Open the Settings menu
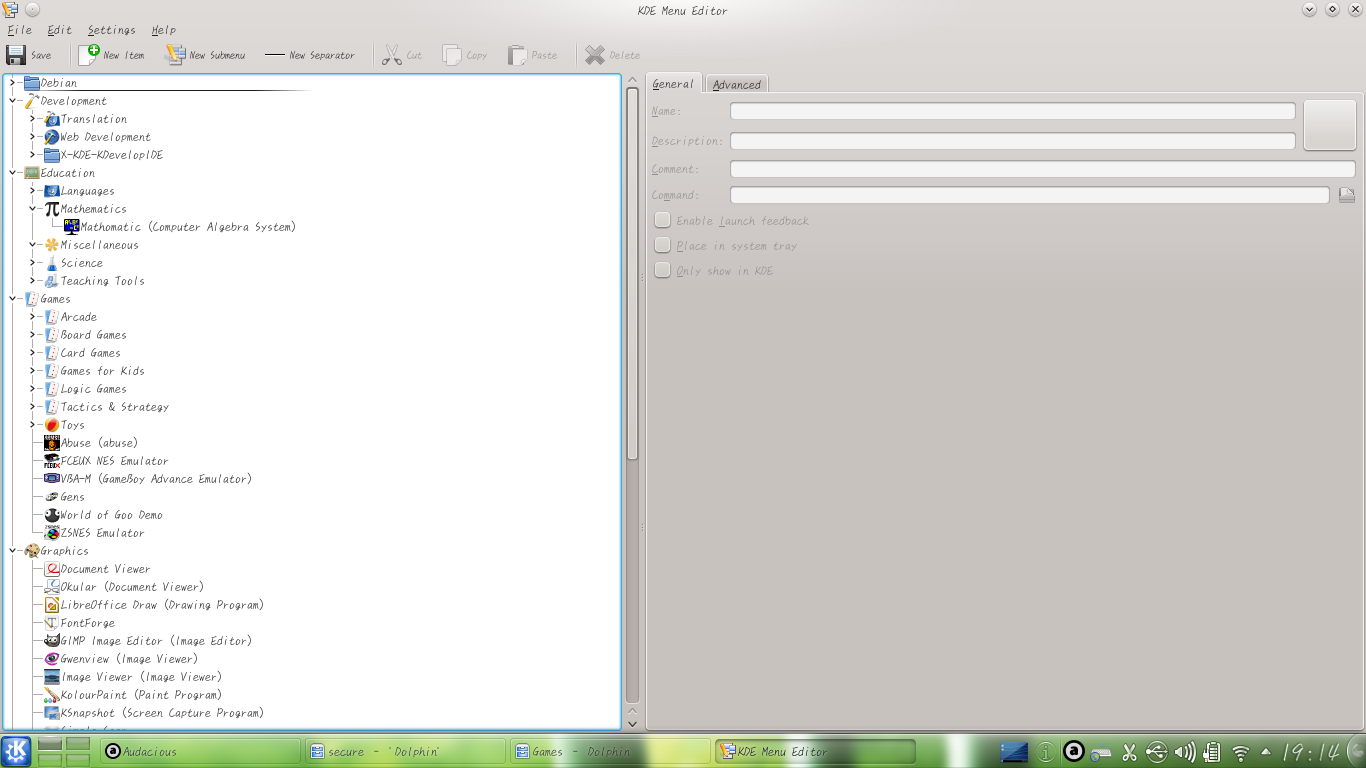The width and height of the screenshot is (1366, 768). click(x=111, y=30)
